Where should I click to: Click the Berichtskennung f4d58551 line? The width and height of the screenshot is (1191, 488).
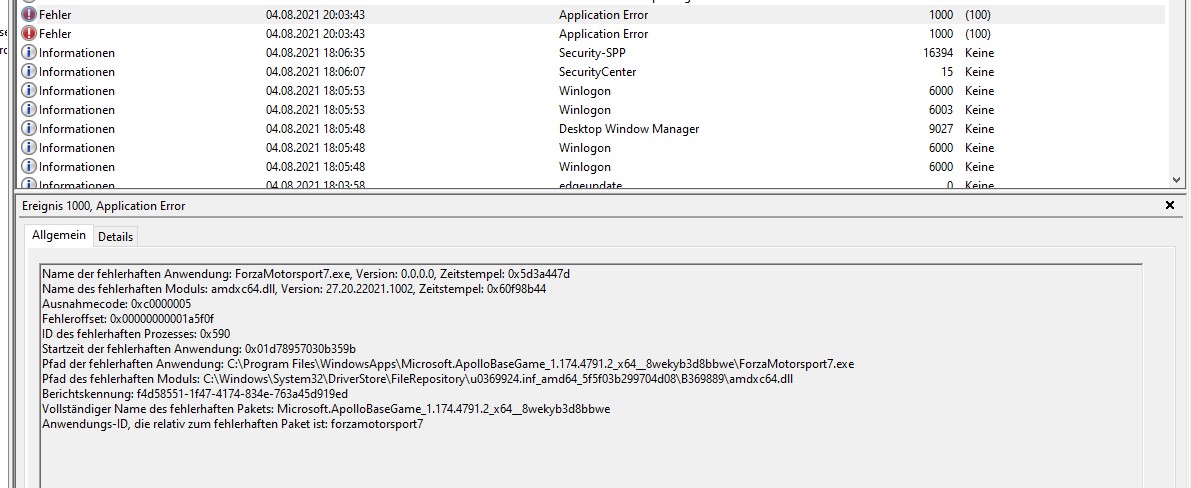click(x=195, y=394)
